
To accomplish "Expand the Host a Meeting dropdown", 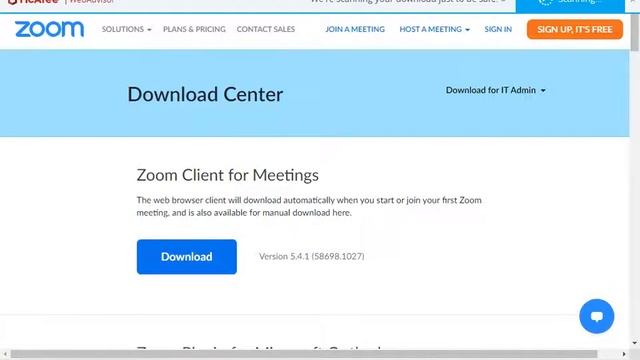I will point(435,29).
